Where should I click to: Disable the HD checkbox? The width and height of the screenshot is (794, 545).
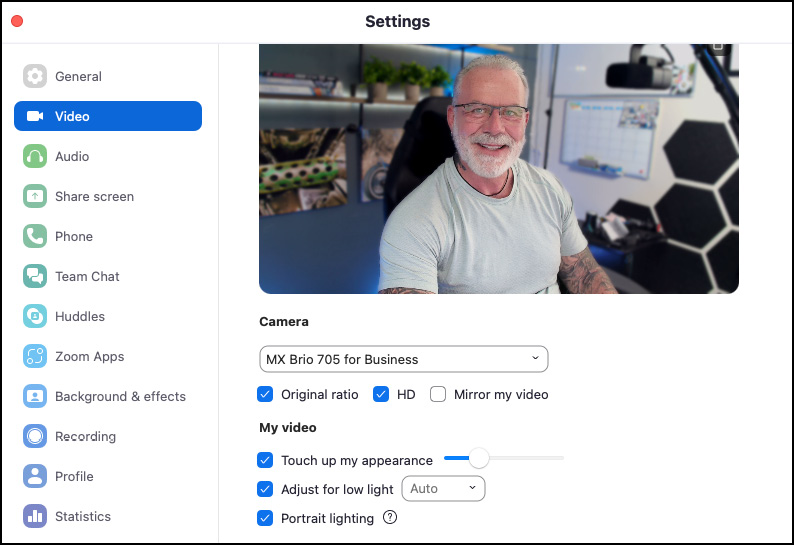pos(381,394)
